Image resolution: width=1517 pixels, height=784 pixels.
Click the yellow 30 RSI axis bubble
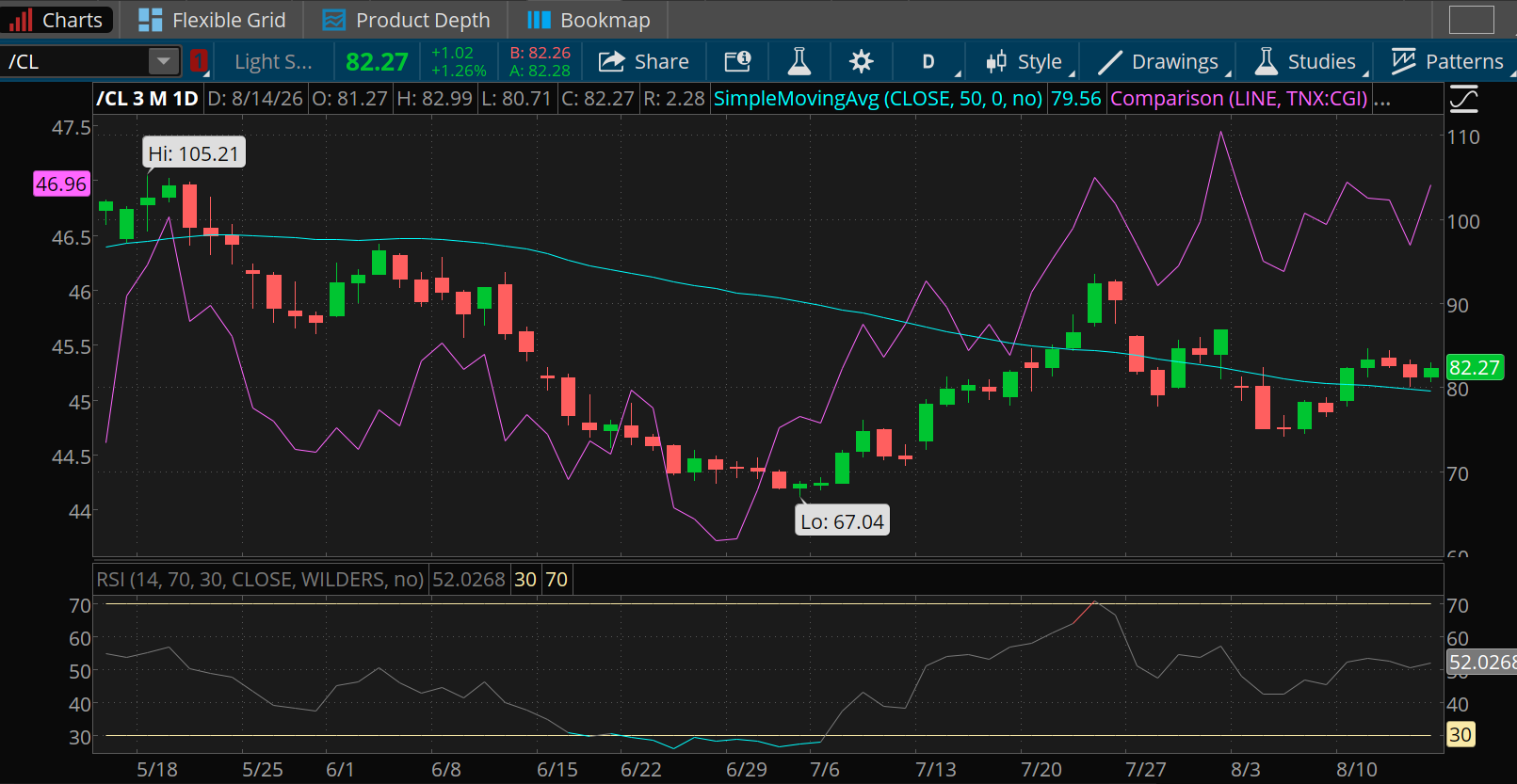(1460, 735)
